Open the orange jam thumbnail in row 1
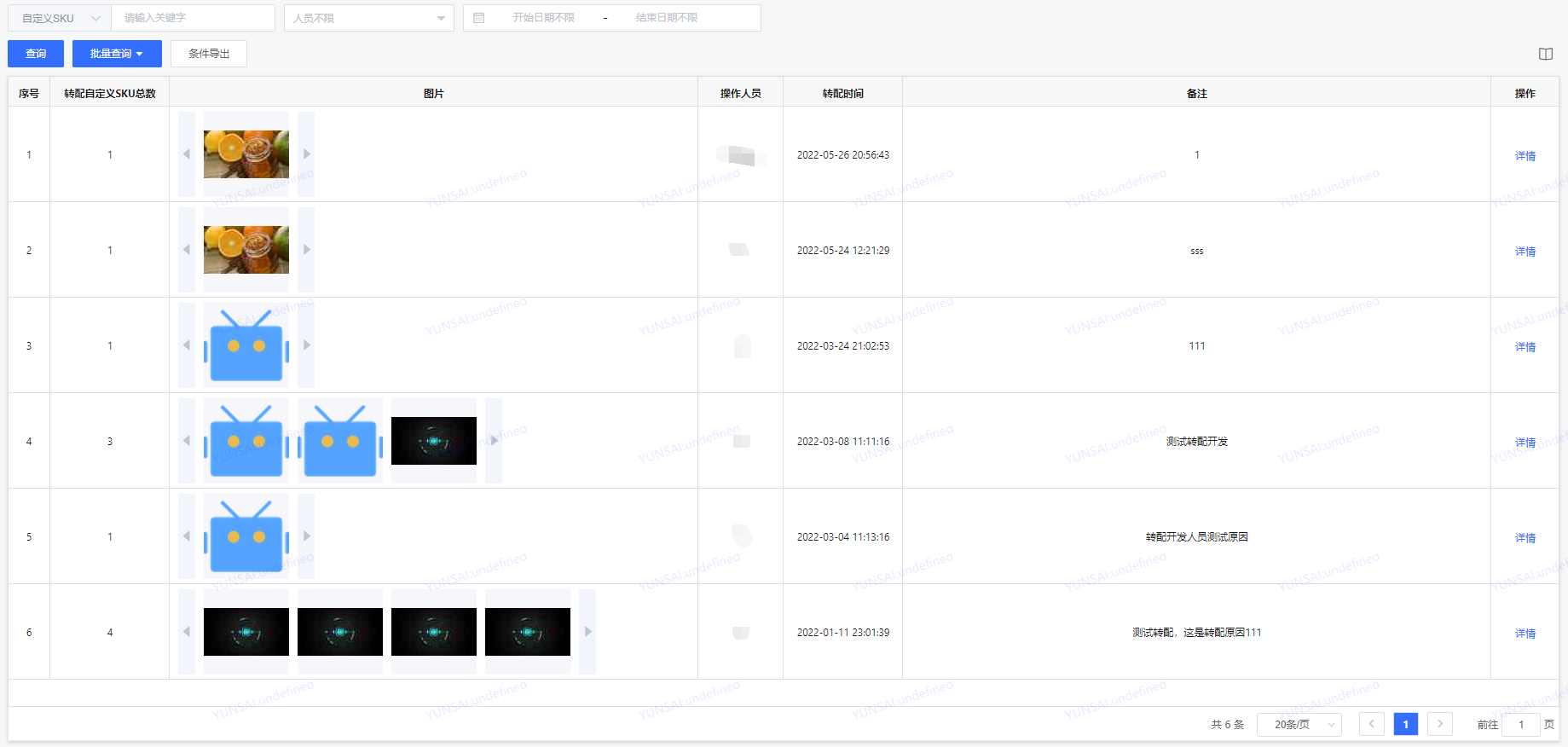1568x747 pixels. 246,154
